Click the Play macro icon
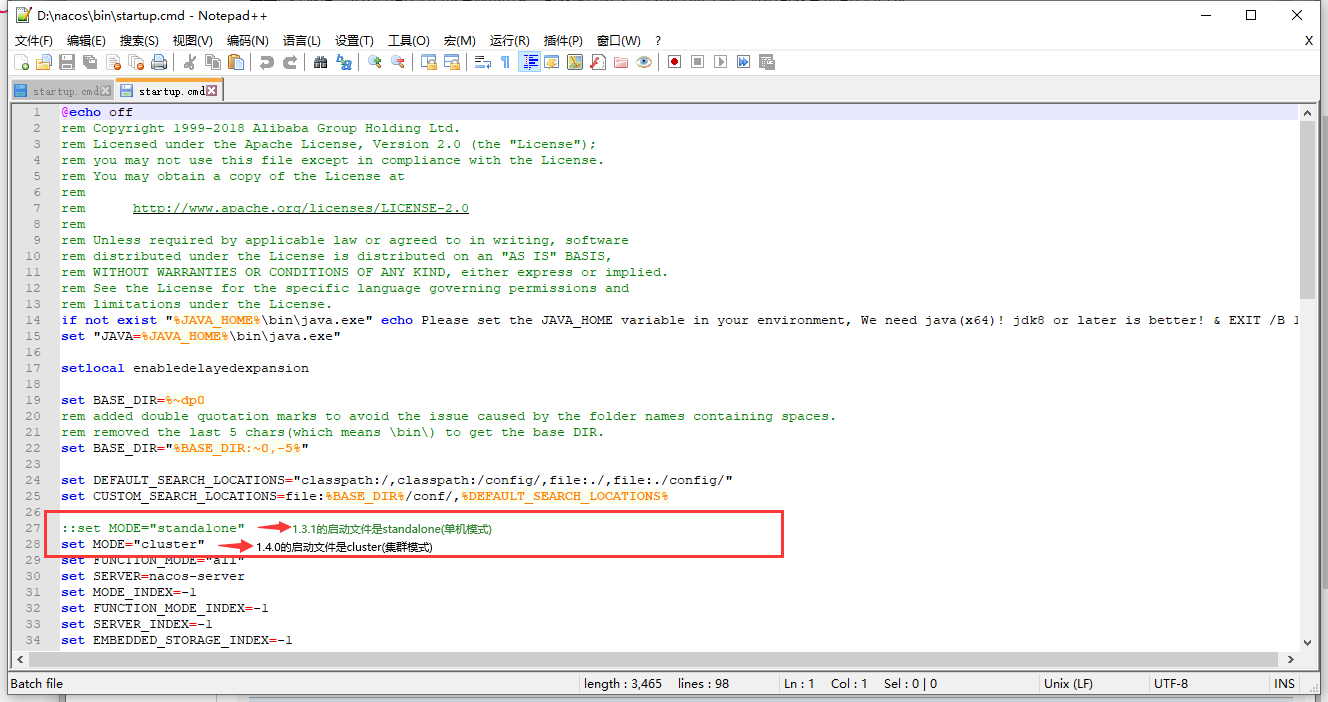 [721, 62]
